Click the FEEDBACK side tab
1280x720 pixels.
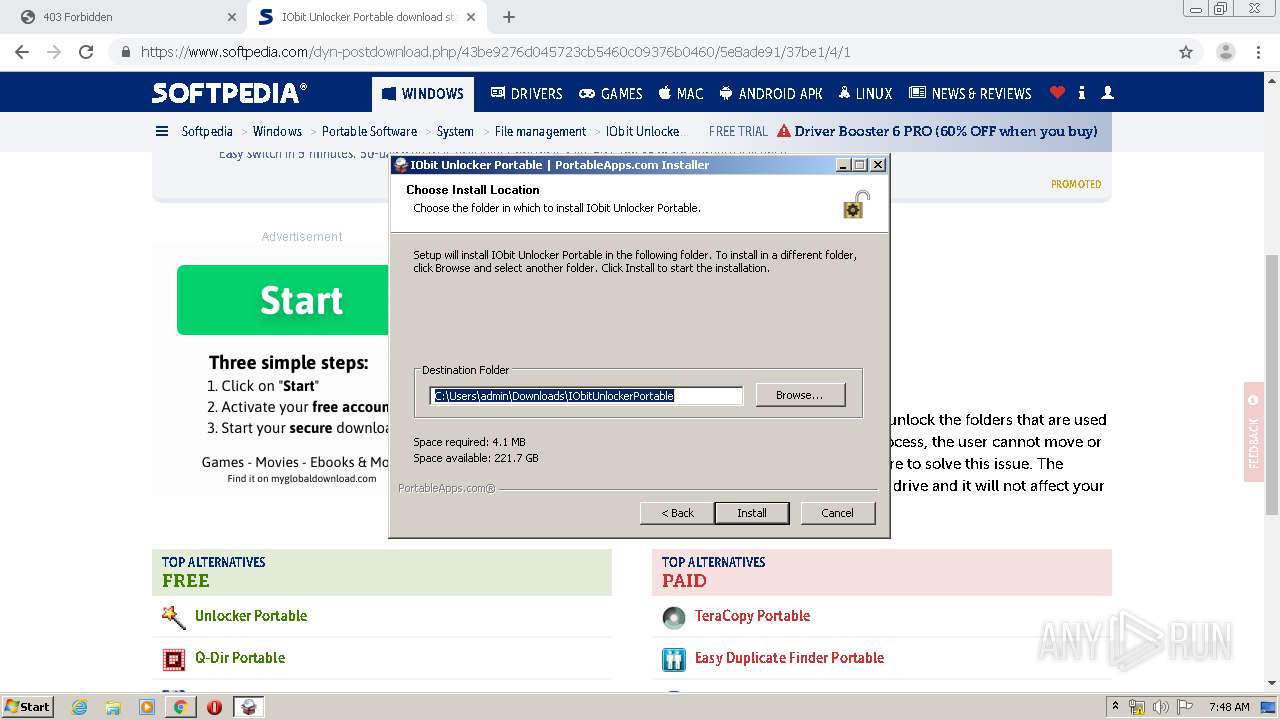pyautogui.click(x=1254, y=432)
